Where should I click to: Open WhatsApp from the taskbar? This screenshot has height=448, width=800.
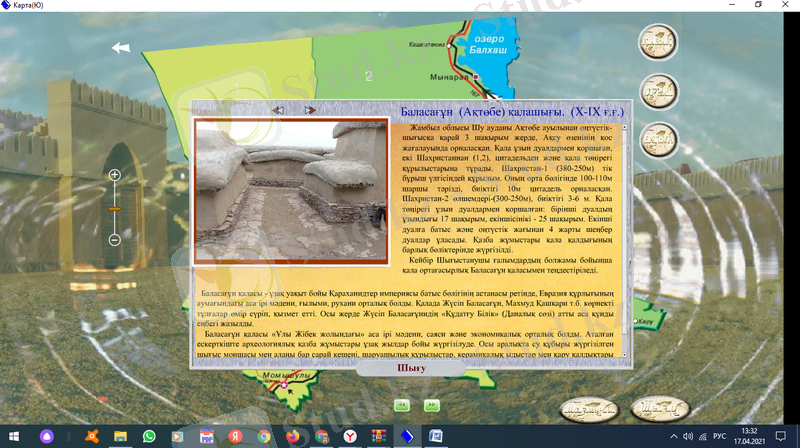149,437
